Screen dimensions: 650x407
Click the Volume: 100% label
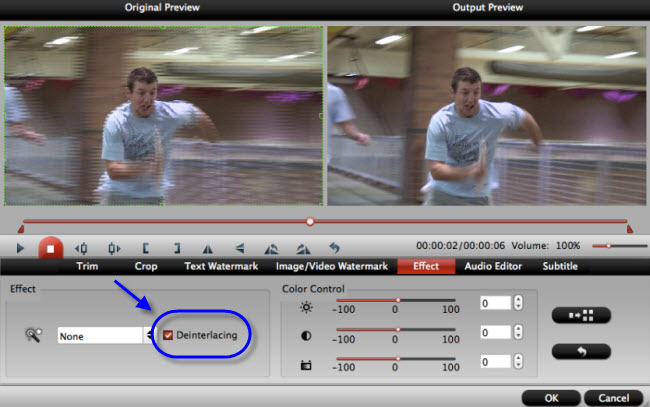tap(546, 245)
